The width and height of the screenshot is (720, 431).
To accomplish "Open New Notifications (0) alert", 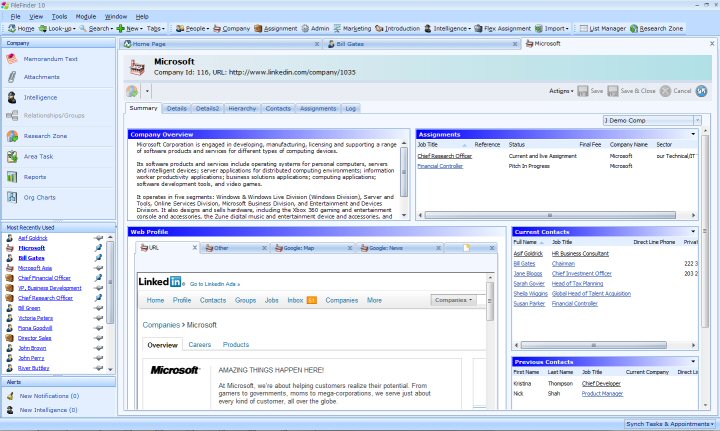I will click(x=49, y=396).
